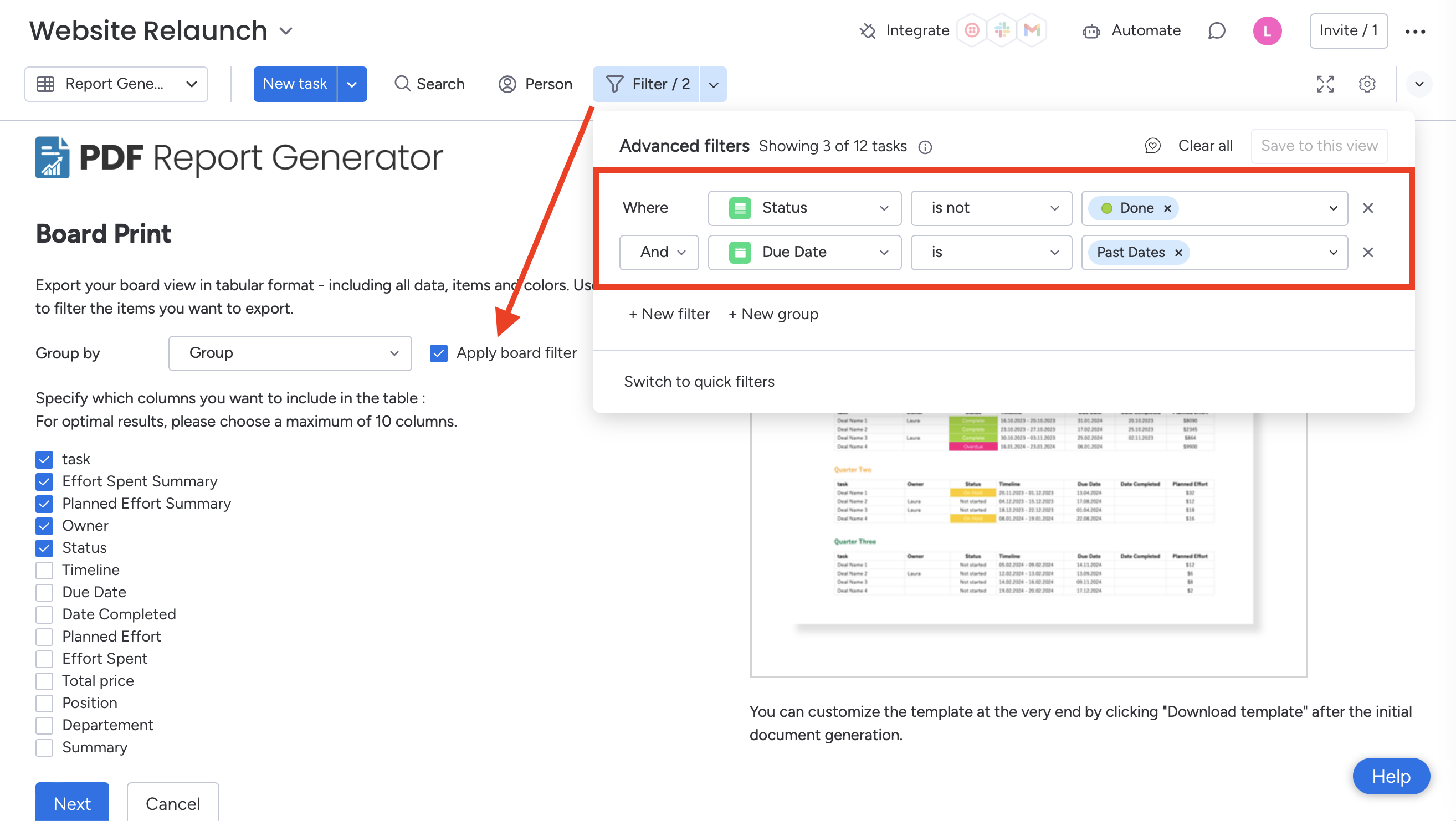Open the Integrate center
This screenshot has height=821, width=1456.
click(904, 30)
